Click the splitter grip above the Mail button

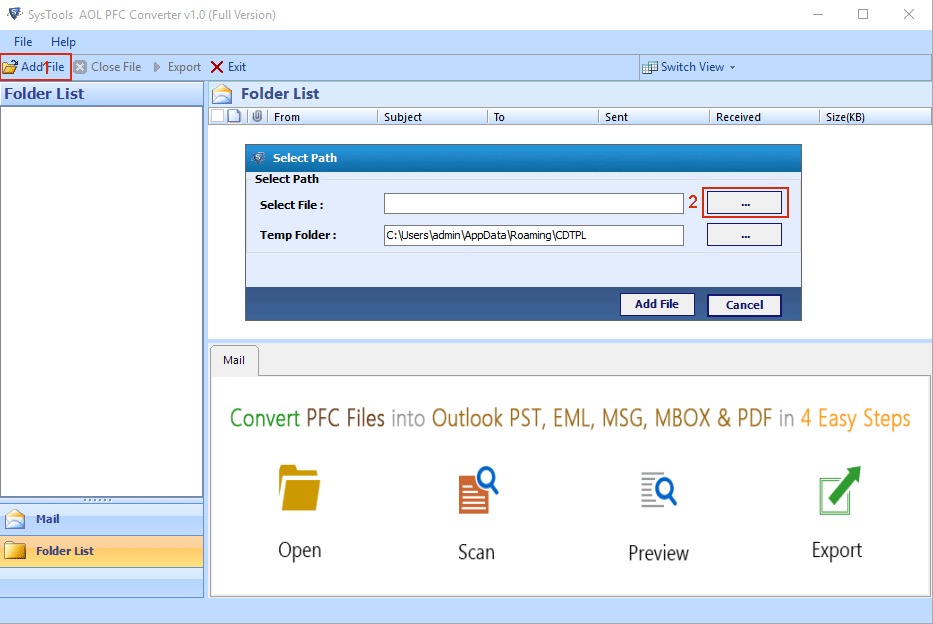pyautogui.click(x=98, y=500)
